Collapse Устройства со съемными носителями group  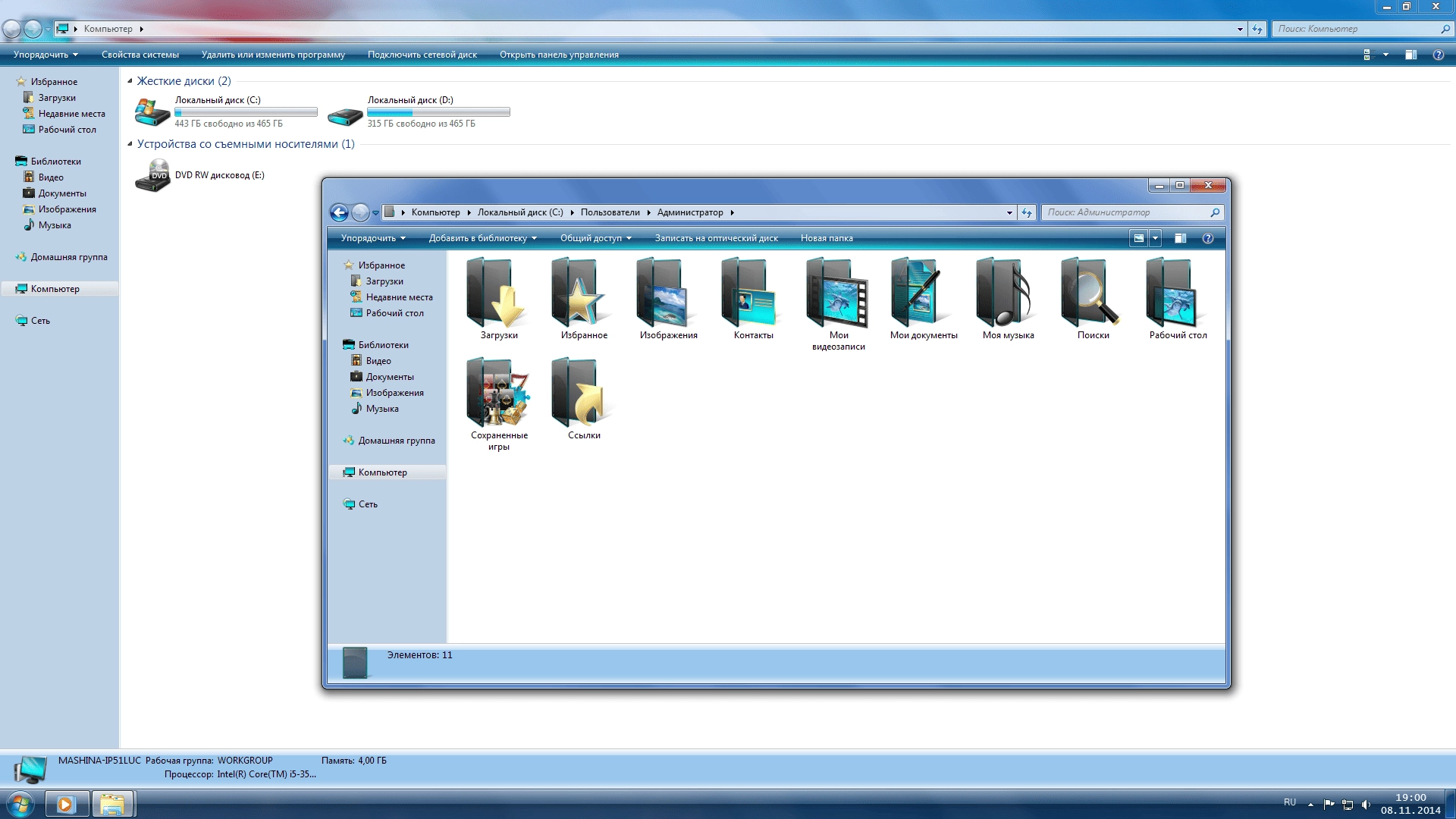point(130,144)
